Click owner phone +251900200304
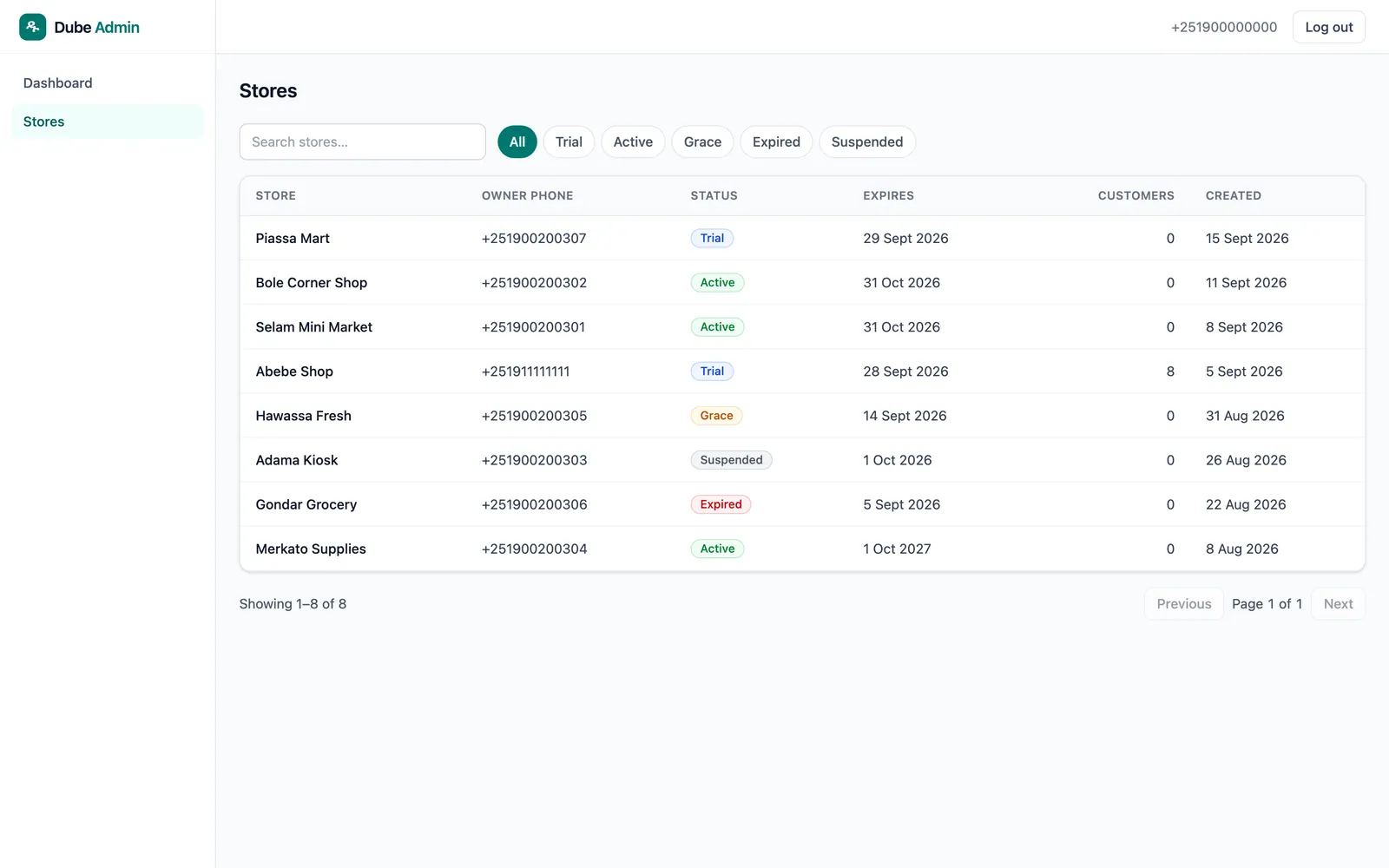Viewport: 1389px width, 868px height. pyautogui.click(x=534, y=549)
